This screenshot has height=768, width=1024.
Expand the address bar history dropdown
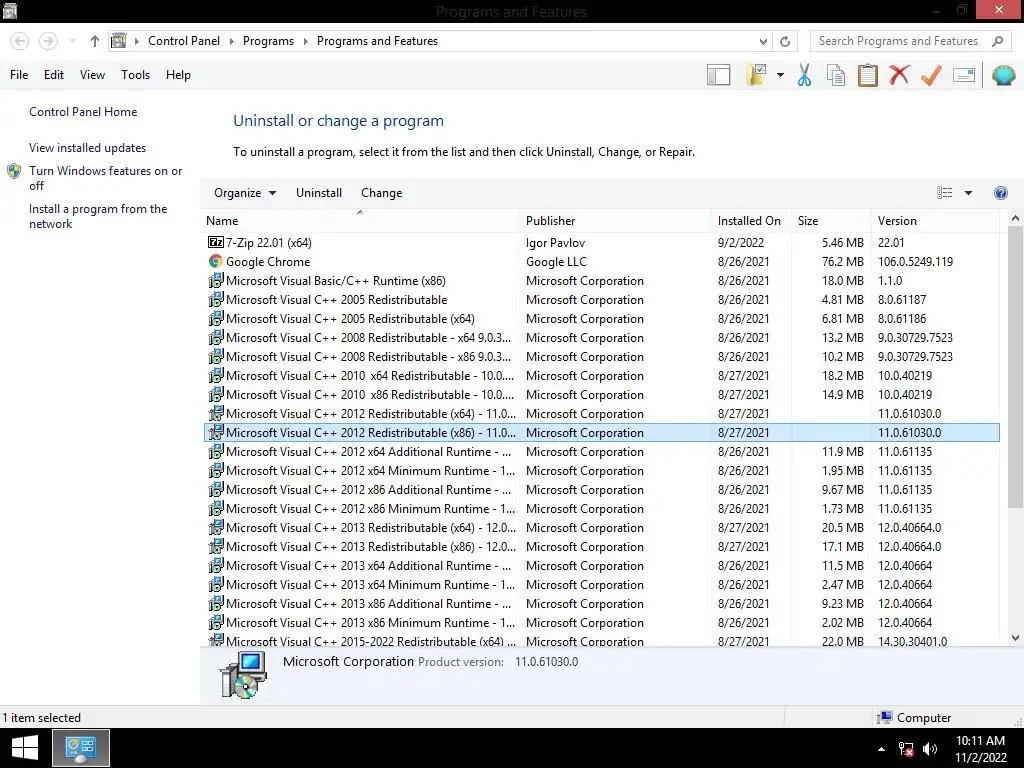763,41
